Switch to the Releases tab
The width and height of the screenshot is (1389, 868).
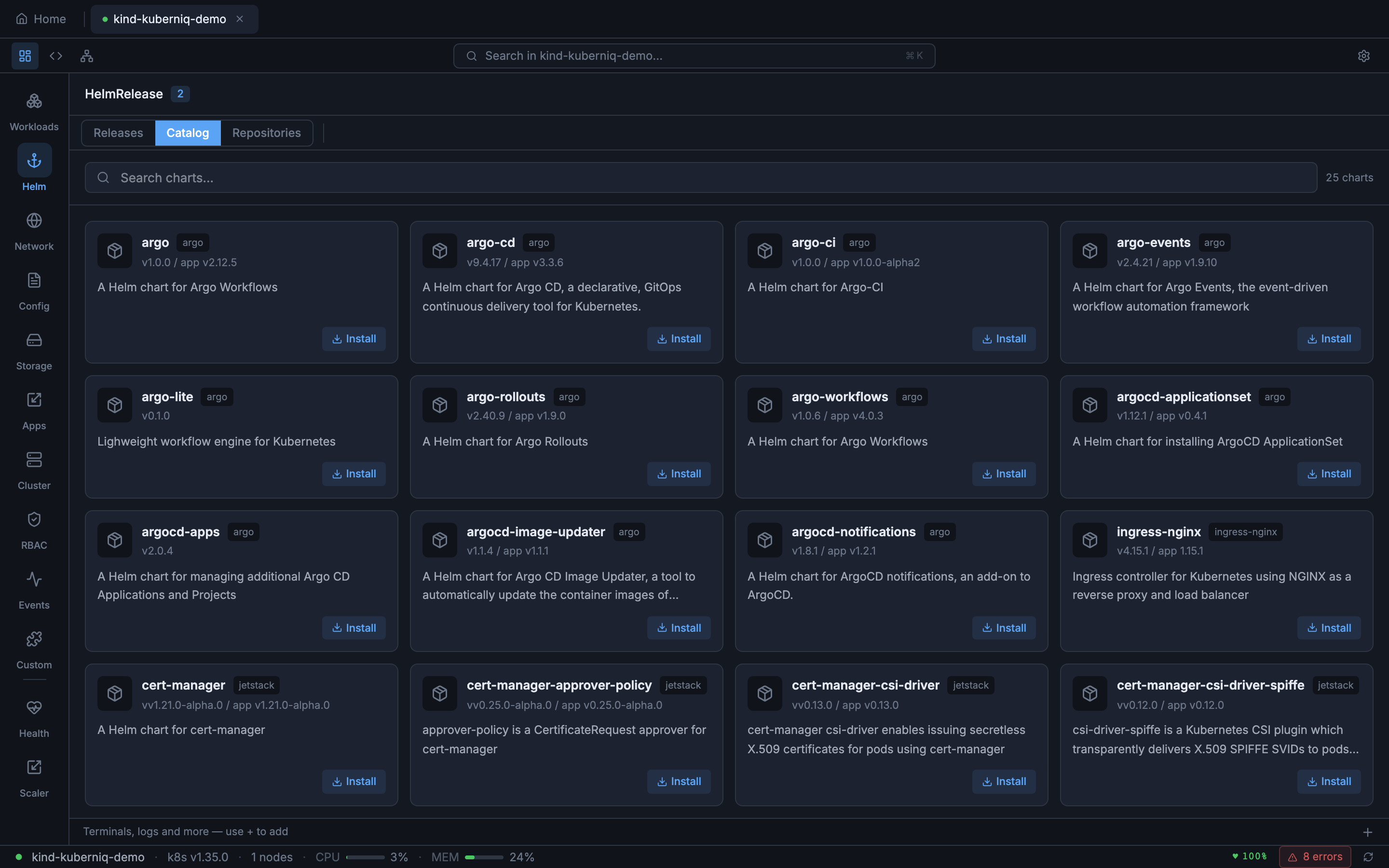click(x=118, y=133)
